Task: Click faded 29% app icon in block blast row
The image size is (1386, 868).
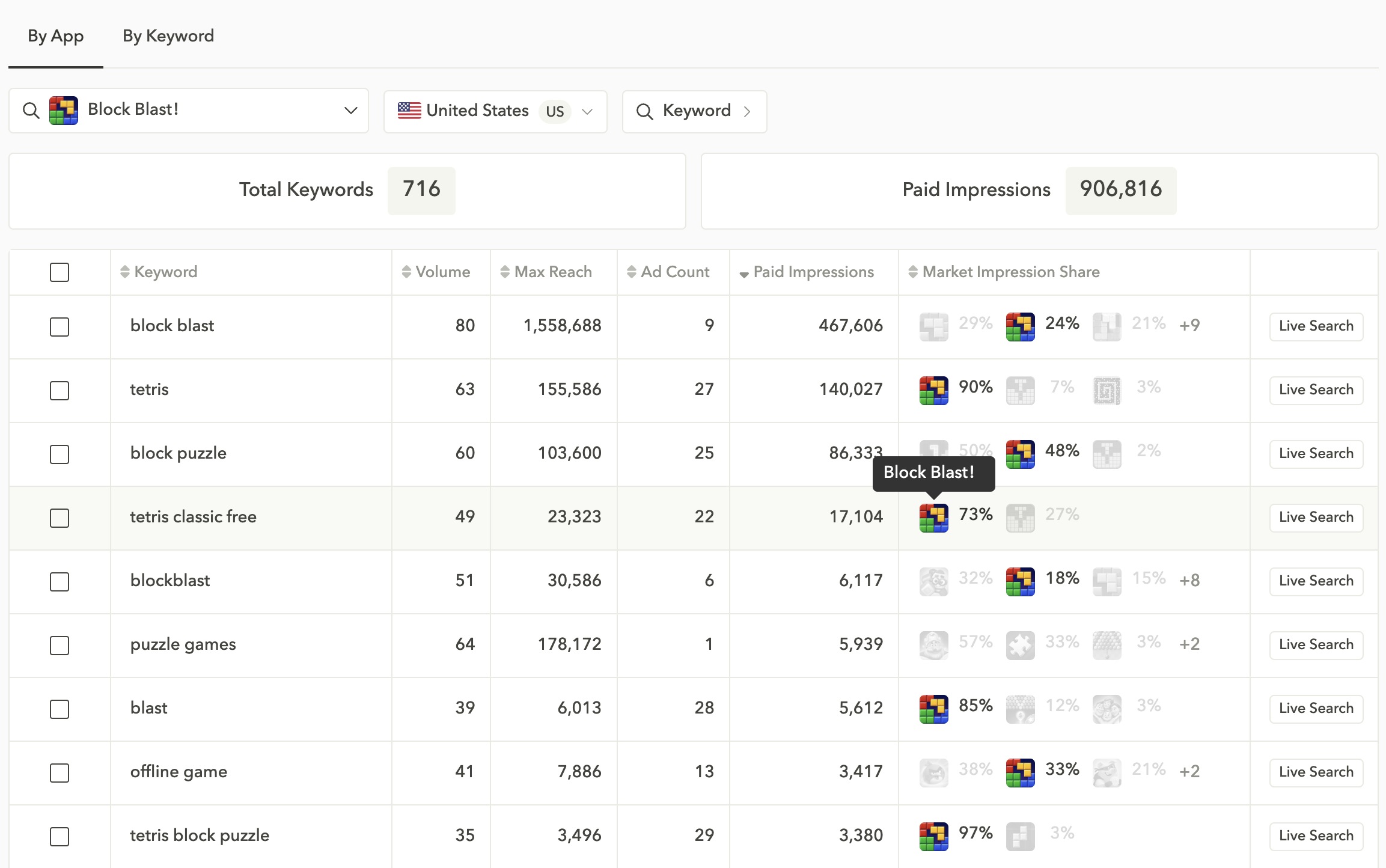Action: [x=934, y=327]
